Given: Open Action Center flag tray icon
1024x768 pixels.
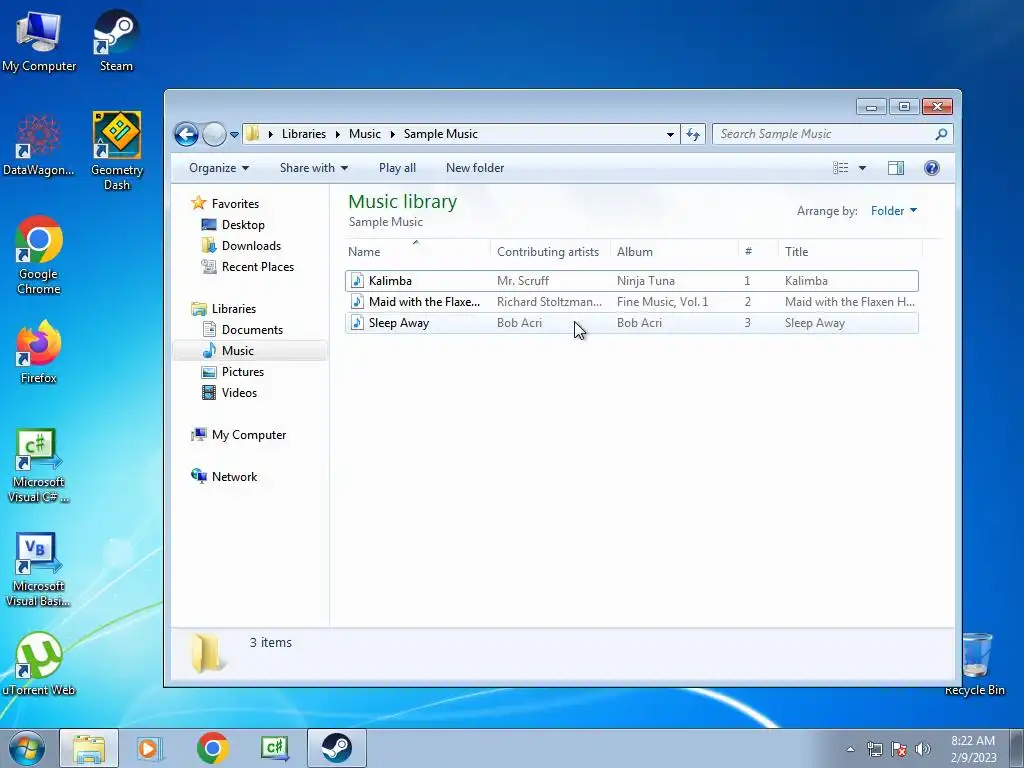Looking at the screenshot, I should click(x=899, y=749).
